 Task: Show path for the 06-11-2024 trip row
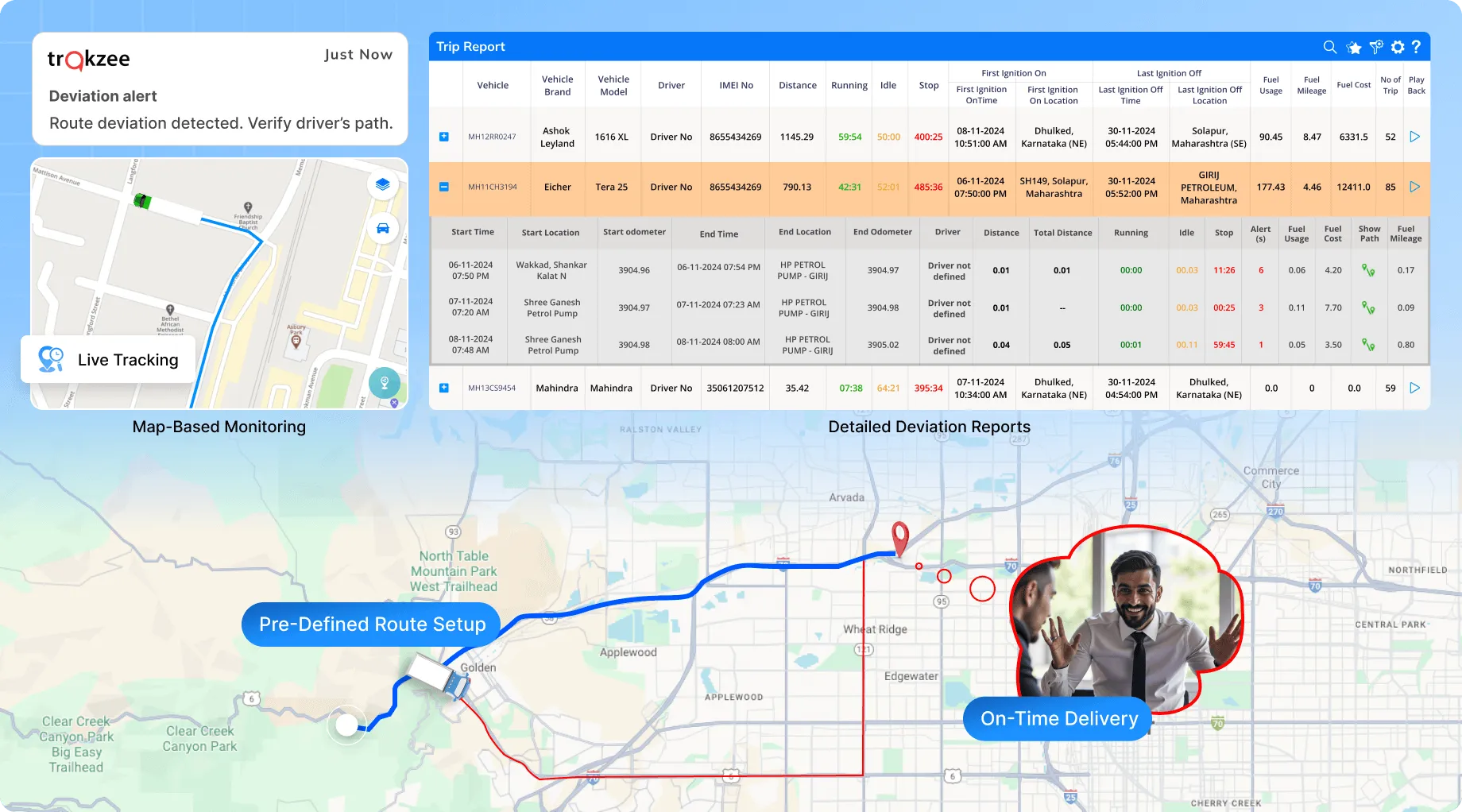1368,270
